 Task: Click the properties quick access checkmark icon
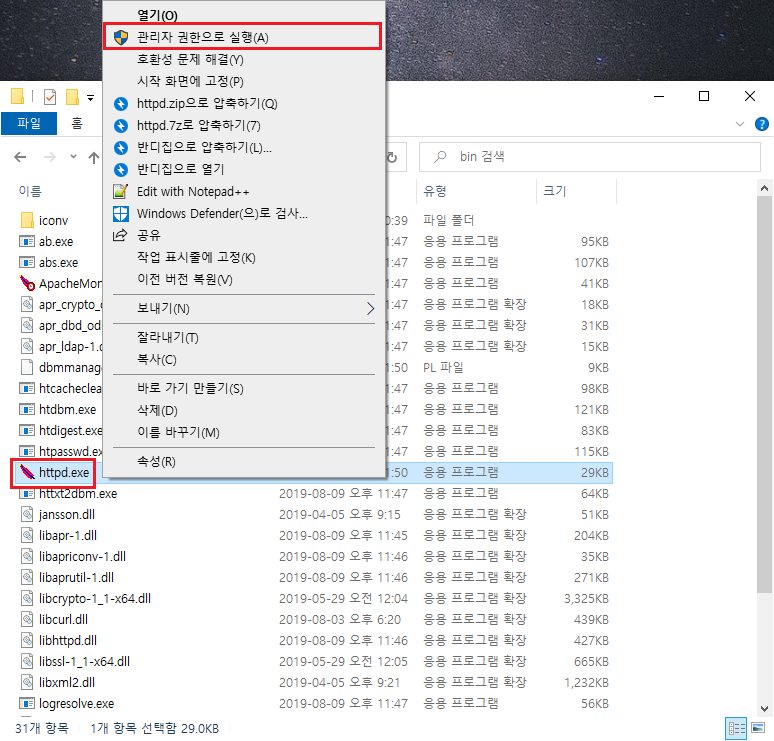coord(50,97)
